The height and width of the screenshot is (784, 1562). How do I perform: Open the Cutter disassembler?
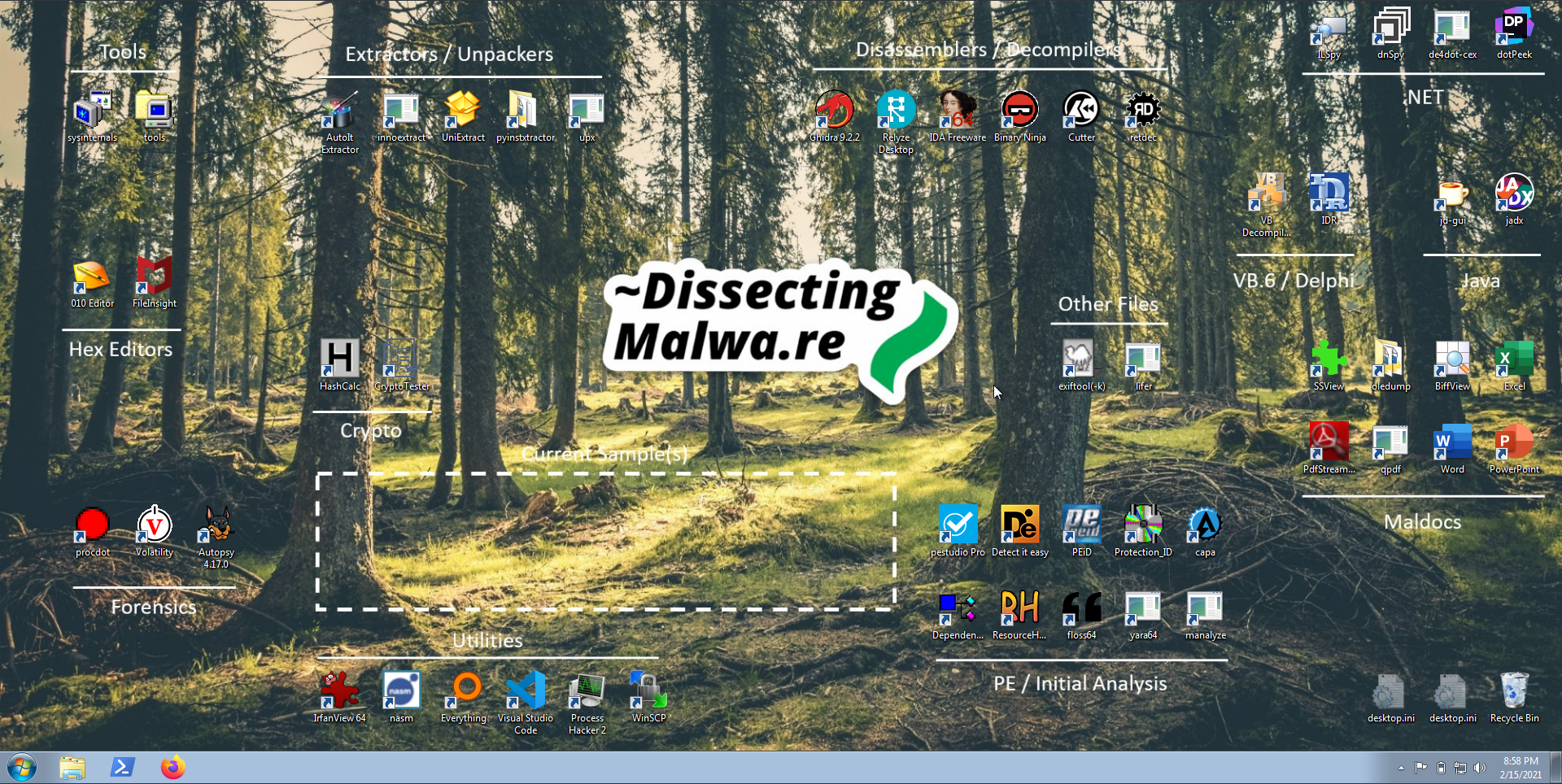1081,116
